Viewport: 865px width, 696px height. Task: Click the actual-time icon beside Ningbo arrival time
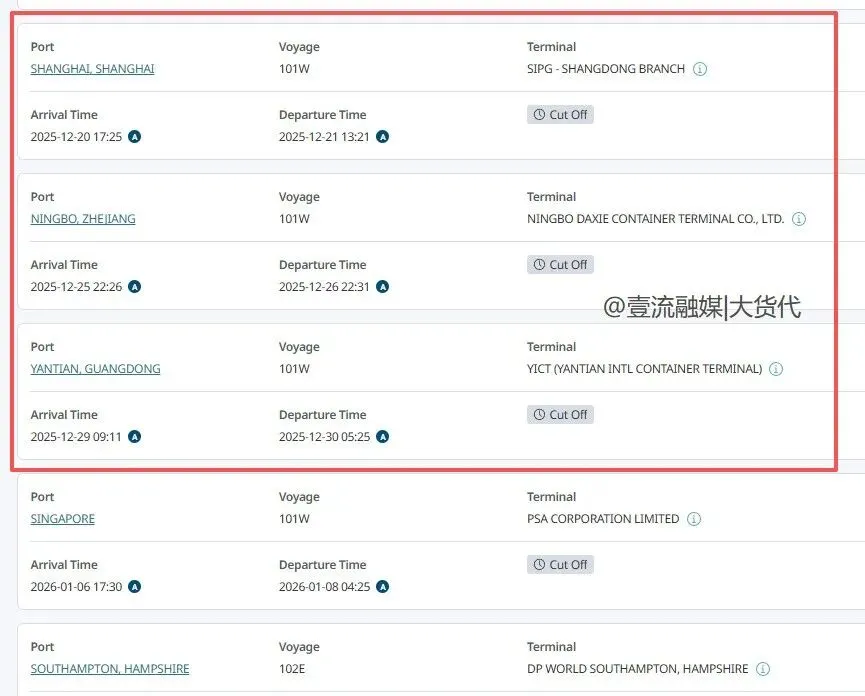pyautogui.click(x=135, y=287)
